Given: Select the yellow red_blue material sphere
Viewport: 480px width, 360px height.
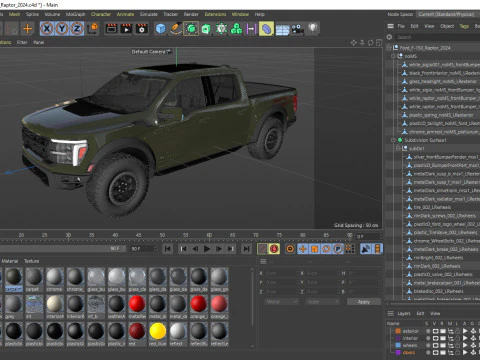Looking at the screenshot, I should (x=158, y=331).
